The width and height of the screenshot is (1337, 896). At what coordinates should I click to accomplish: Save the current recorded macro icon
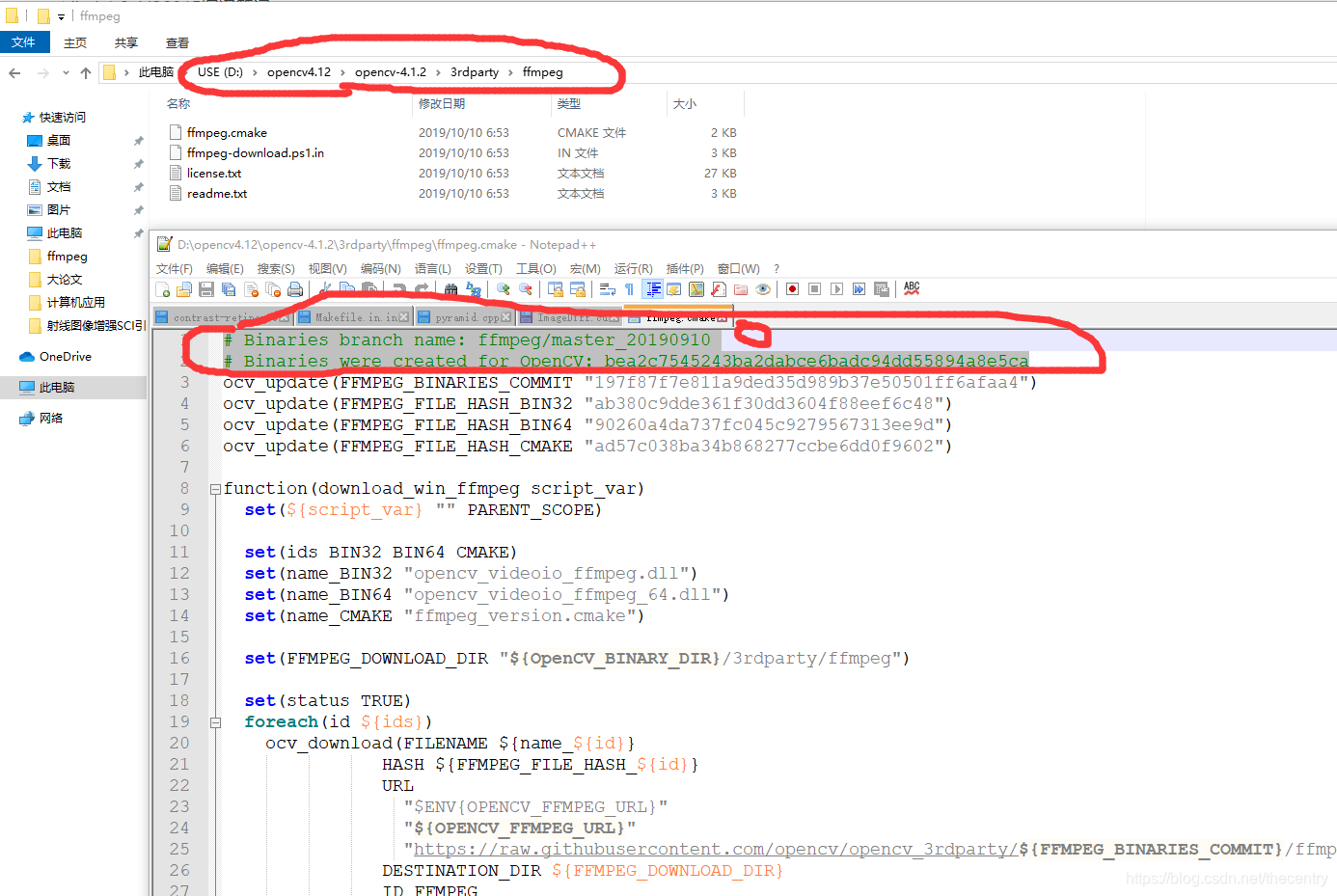(x=881, y=289)
